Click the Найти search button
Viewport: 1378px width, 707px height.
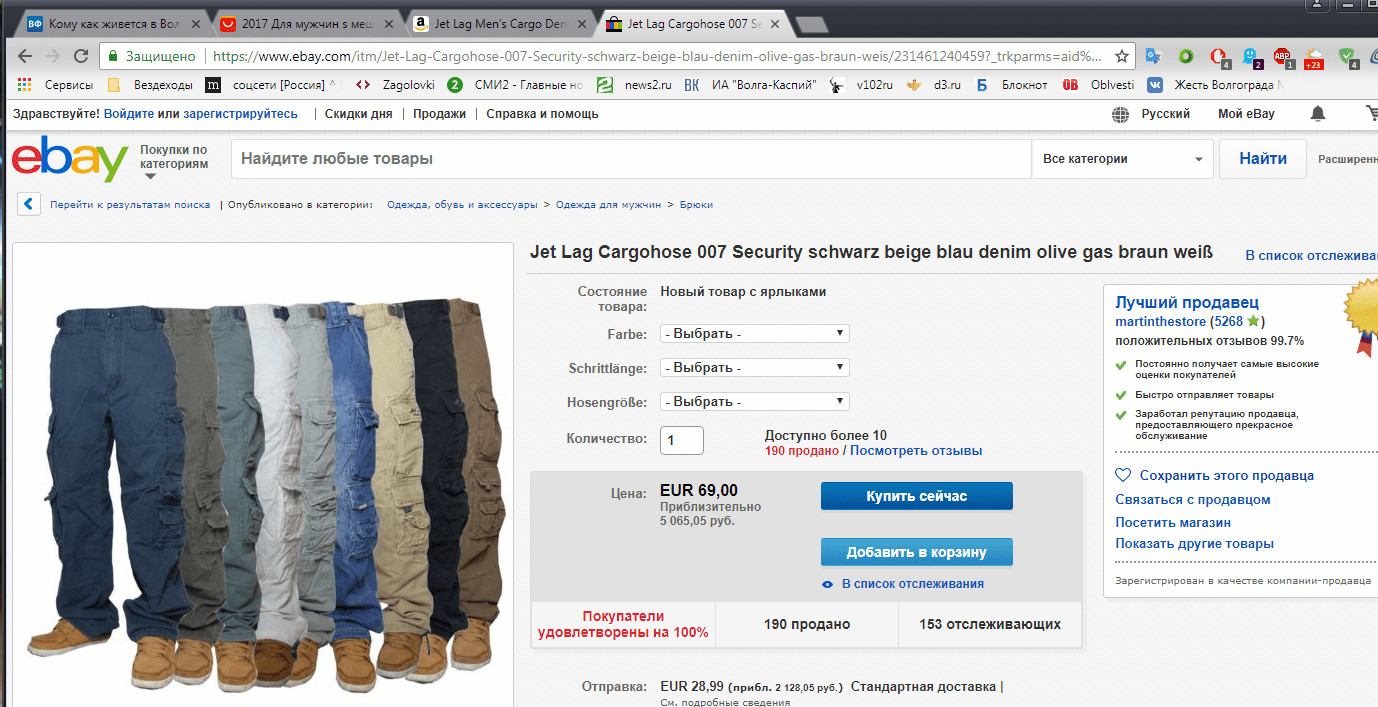coord(1263,159)
